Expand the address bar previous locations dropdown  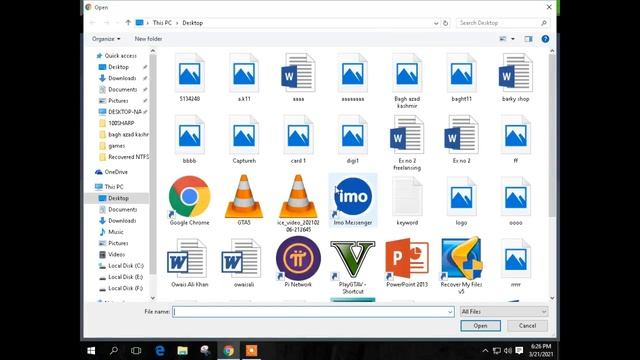pyautogui.click(x=436, y=23)
